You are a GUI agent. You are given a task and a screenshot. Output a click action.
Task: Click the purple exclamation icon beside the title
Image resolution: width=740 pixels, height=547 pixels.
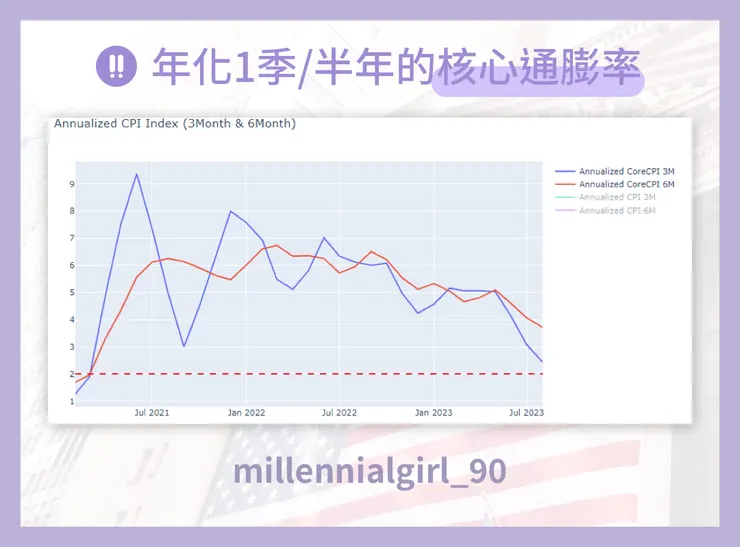[116, 66]
